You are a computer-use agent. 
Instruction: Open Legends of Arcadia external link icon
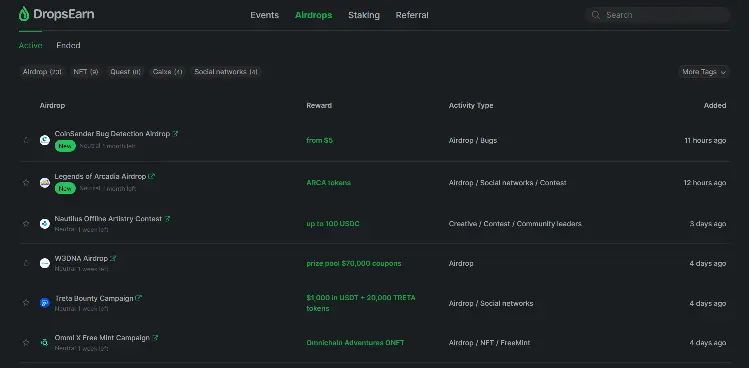[152, 176]
